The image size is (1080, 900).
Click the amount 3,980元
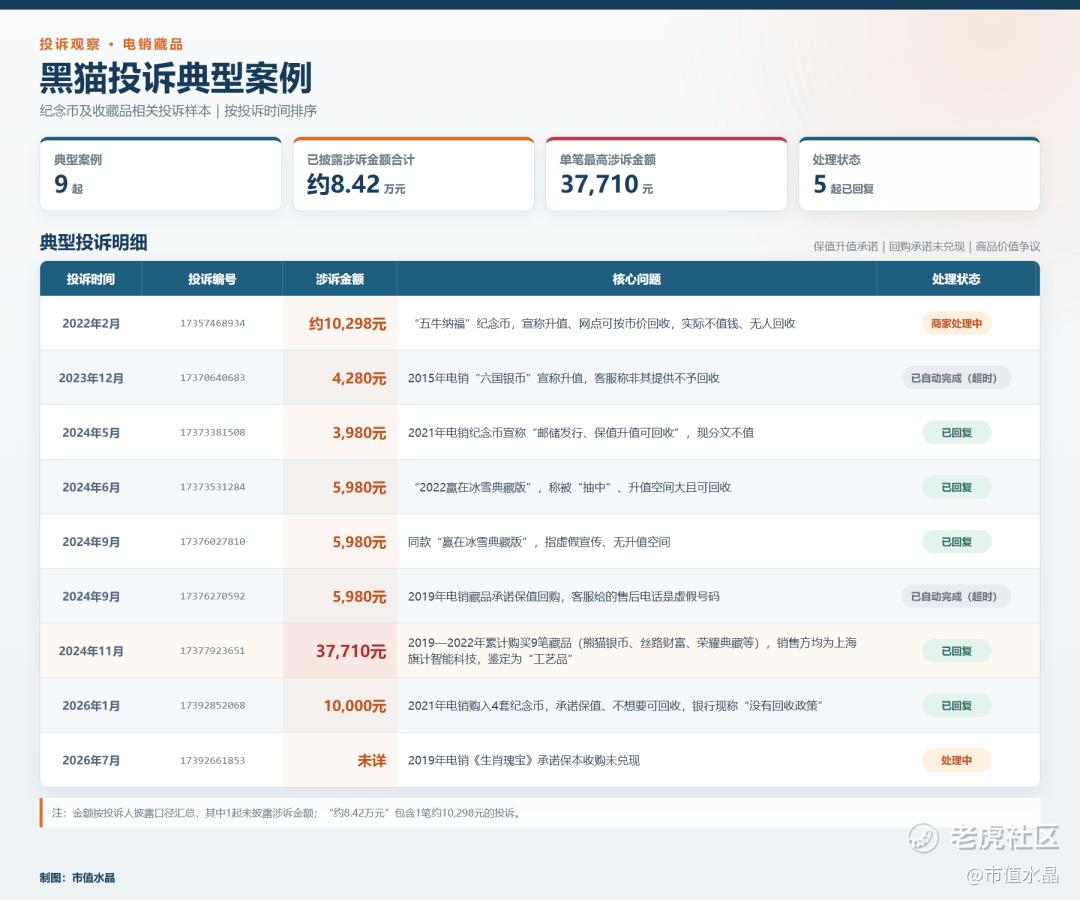pos(359,432)
